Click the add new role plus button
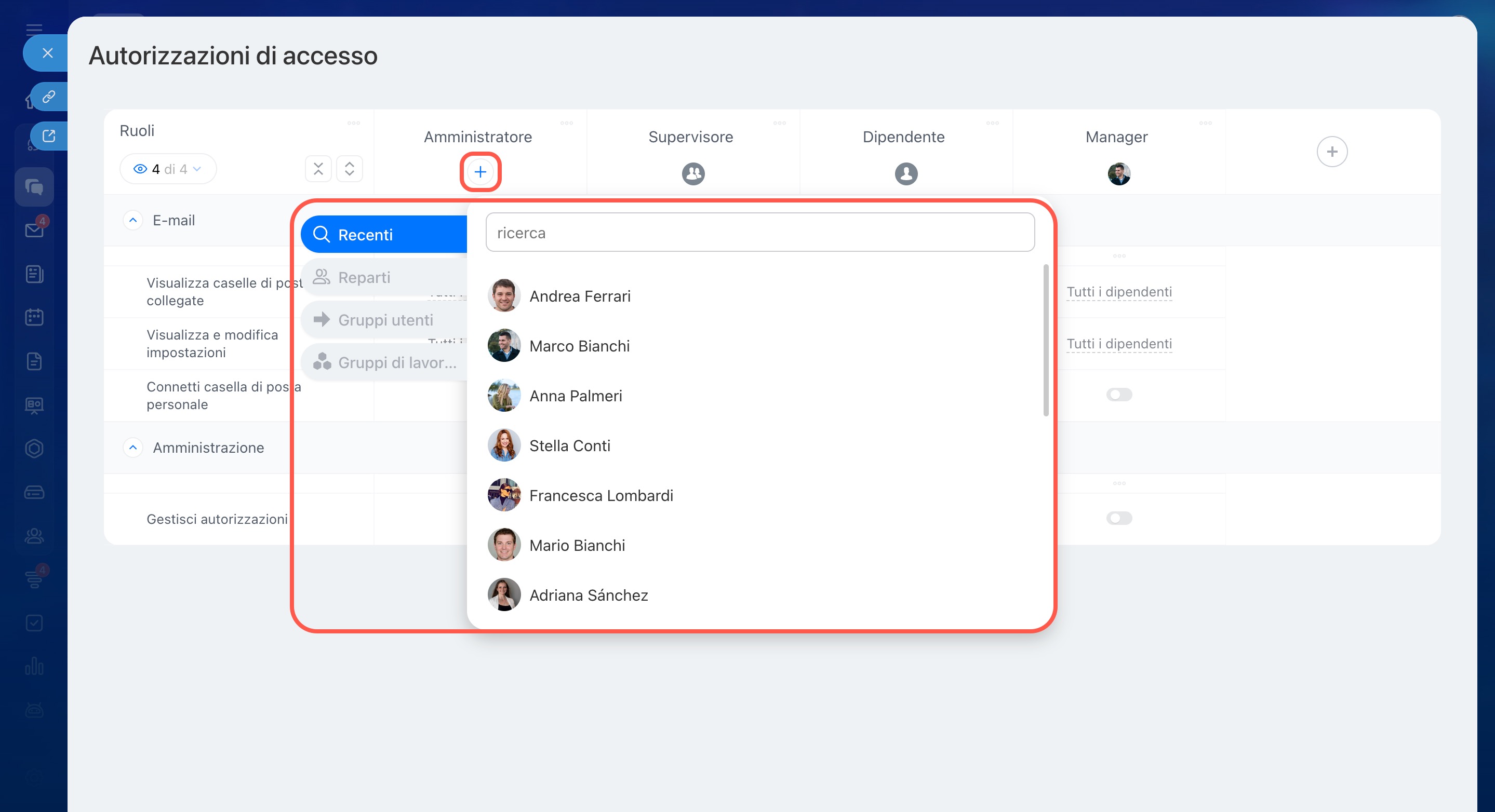The image size is (1495, 812). point(1331,152)
